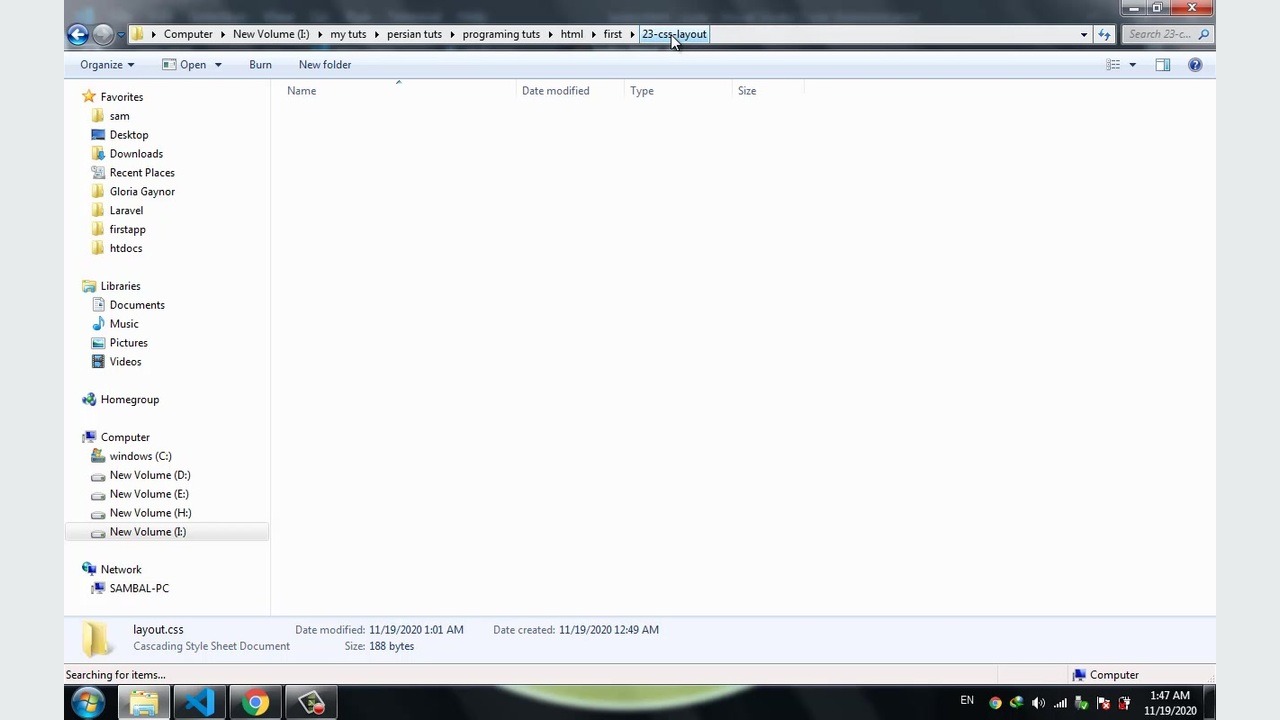Click the folder icon in the address bar
Screen dimensions: 1280x720
138,34
